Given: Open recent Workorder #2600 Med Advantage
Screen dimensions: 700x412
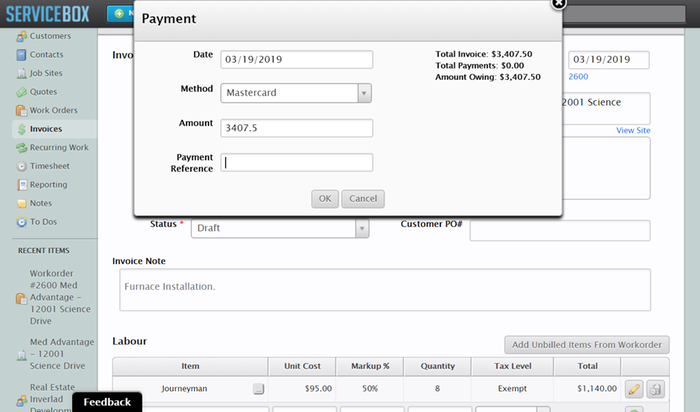Looking at the screenshot, I should [60, 297].
